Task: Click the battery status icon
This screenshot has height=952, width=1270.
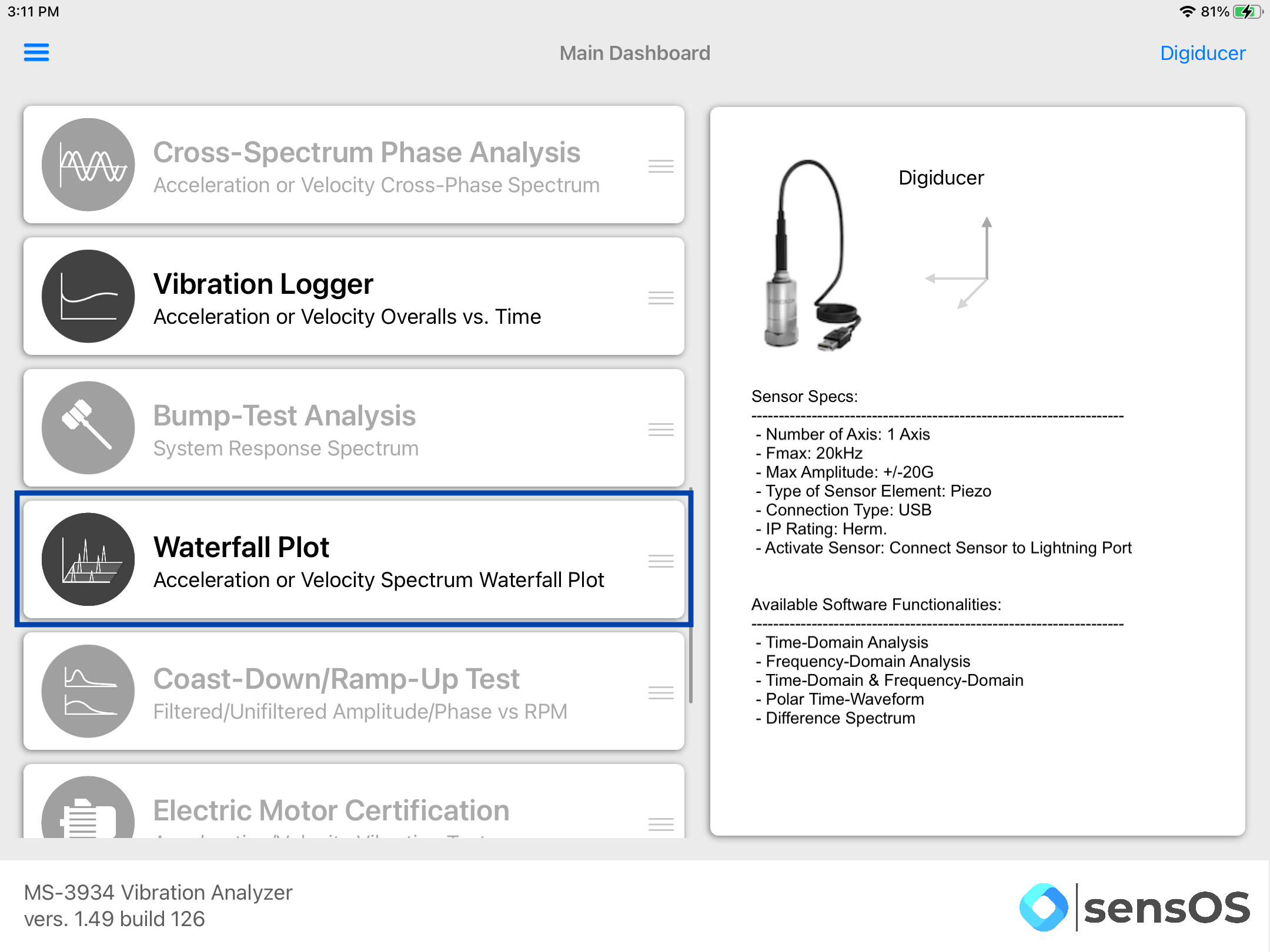Action: (x=1248, y=12)
